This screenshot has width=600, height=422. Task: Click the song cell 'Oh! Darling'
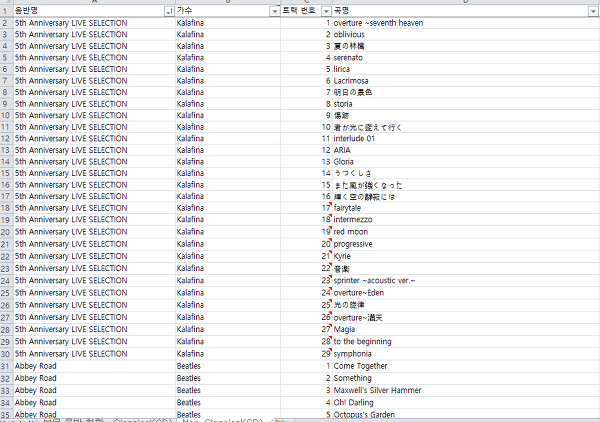pos(465,403)
